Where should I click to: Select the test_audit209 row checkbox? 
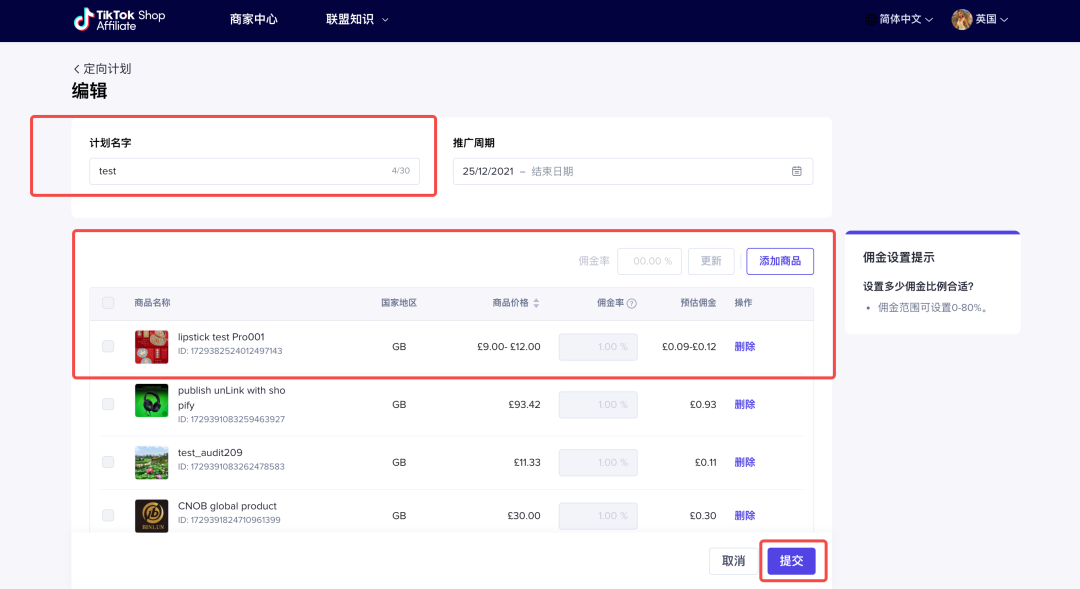(108, 462)
